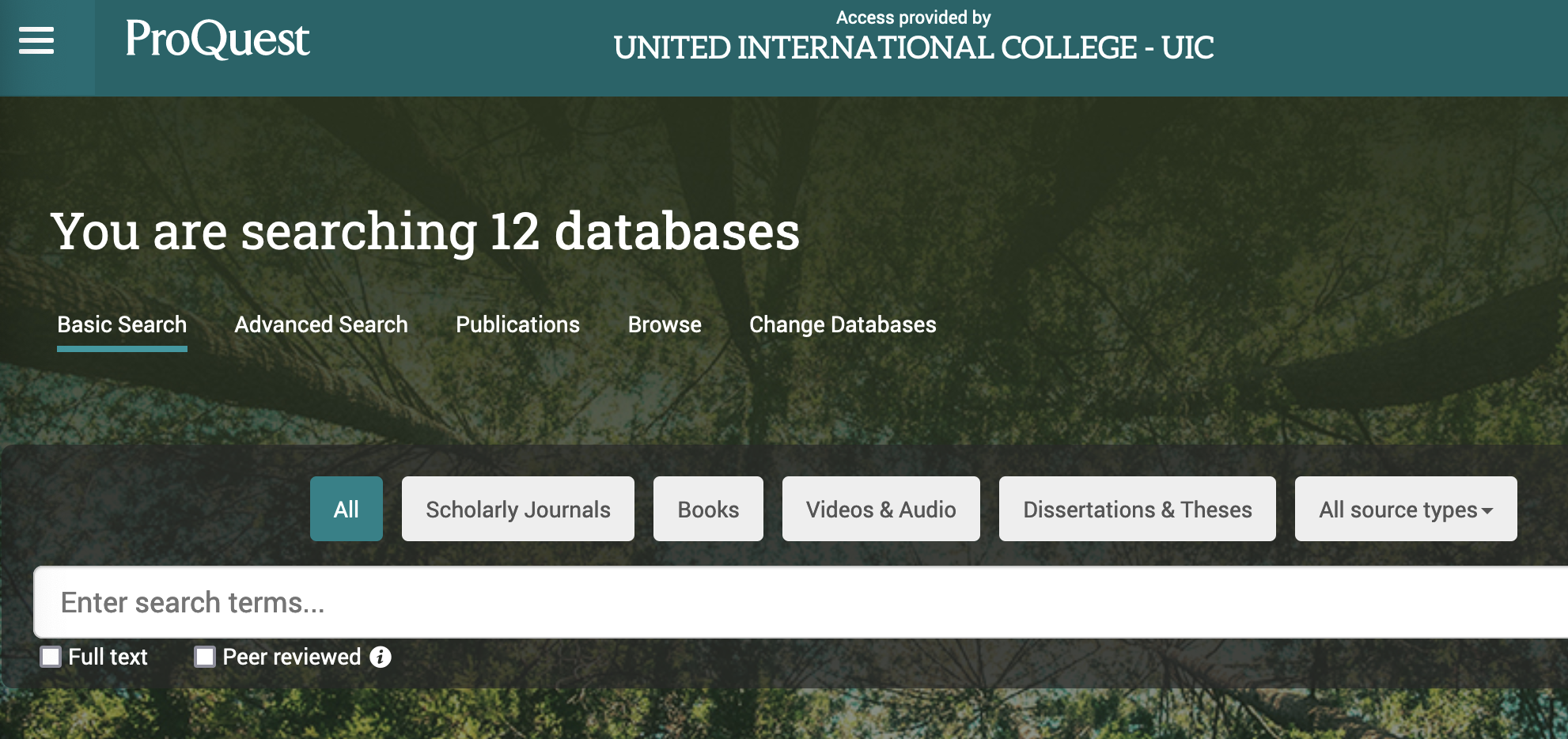Viewport: 1568px width, 739px height.
Task: Click the Change Databases link
Action: (x=843, y=324)
